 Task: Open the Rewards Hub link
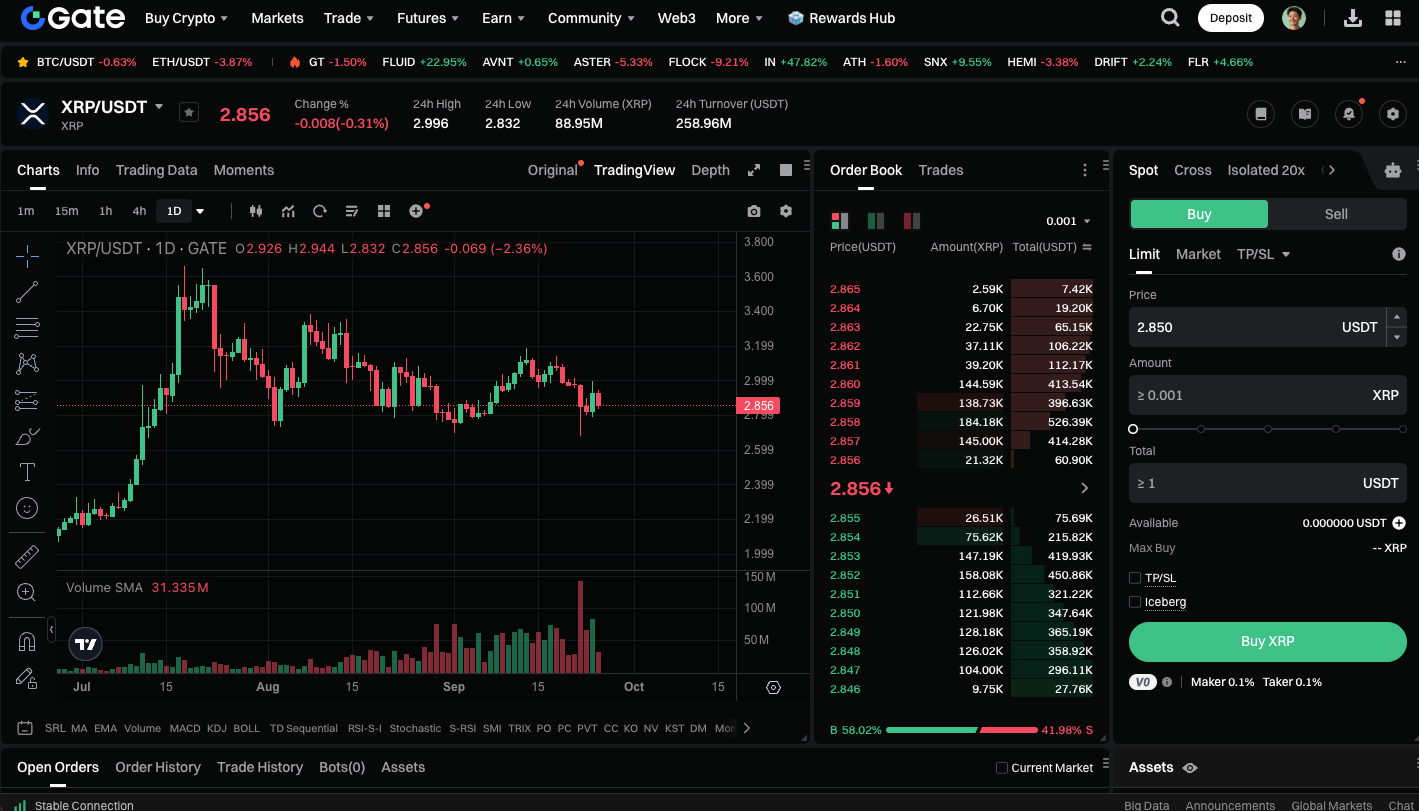point(841,18)
